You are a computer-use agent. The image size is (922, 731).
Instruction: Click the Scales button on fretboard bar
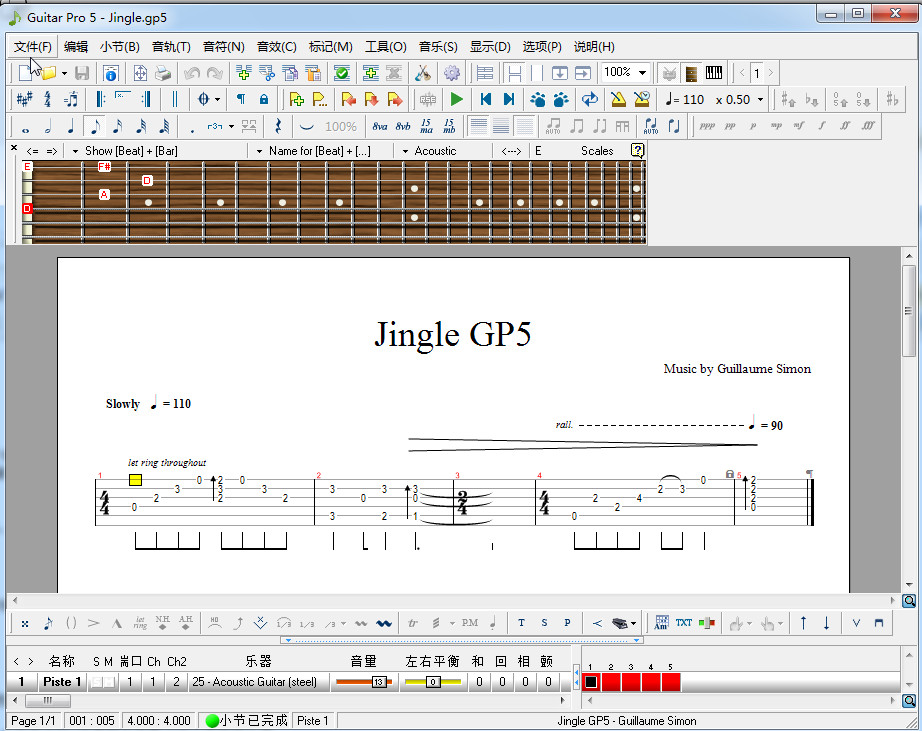(597, 151)
